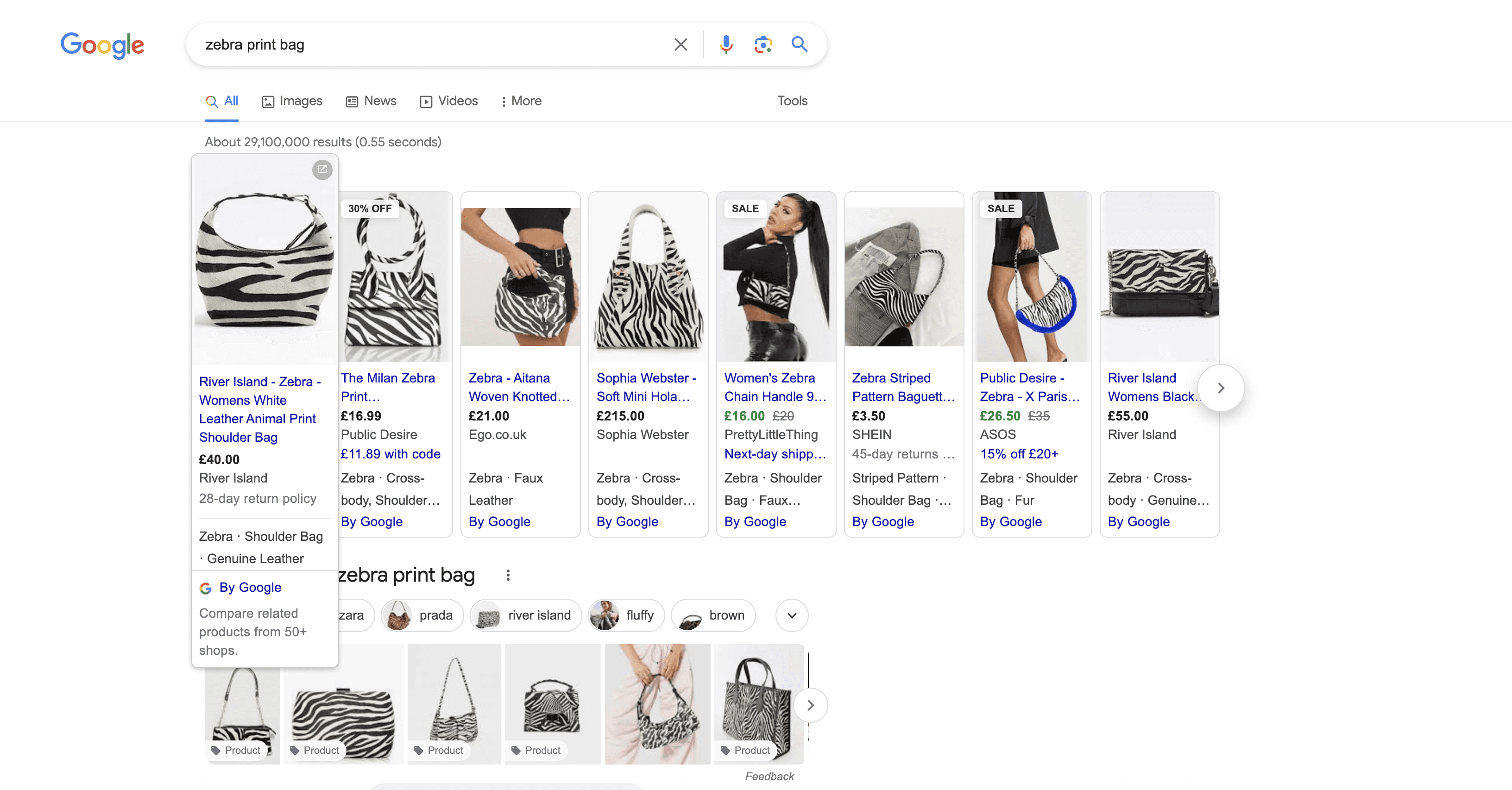Click the blue magnifier search button
The image size is (1512, 790).
(x=799, y=44)
